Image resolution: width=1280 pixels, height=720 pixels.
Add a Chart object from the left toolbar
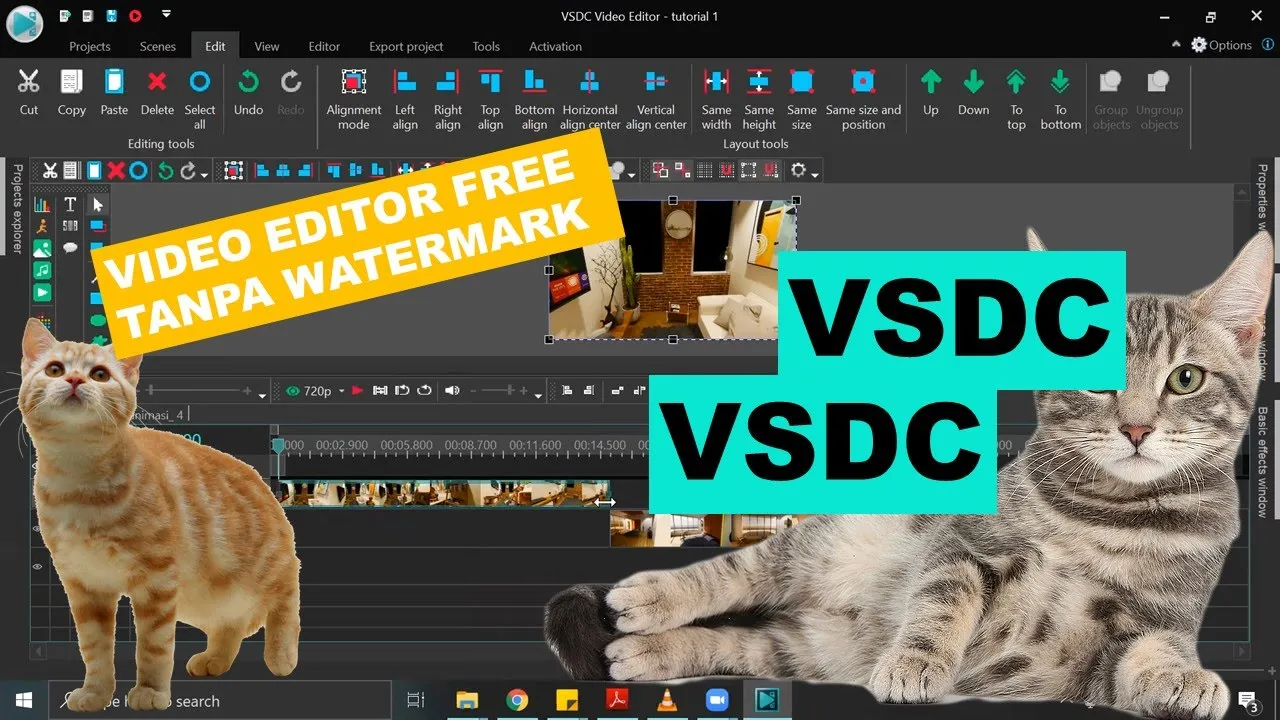point(42,204)
